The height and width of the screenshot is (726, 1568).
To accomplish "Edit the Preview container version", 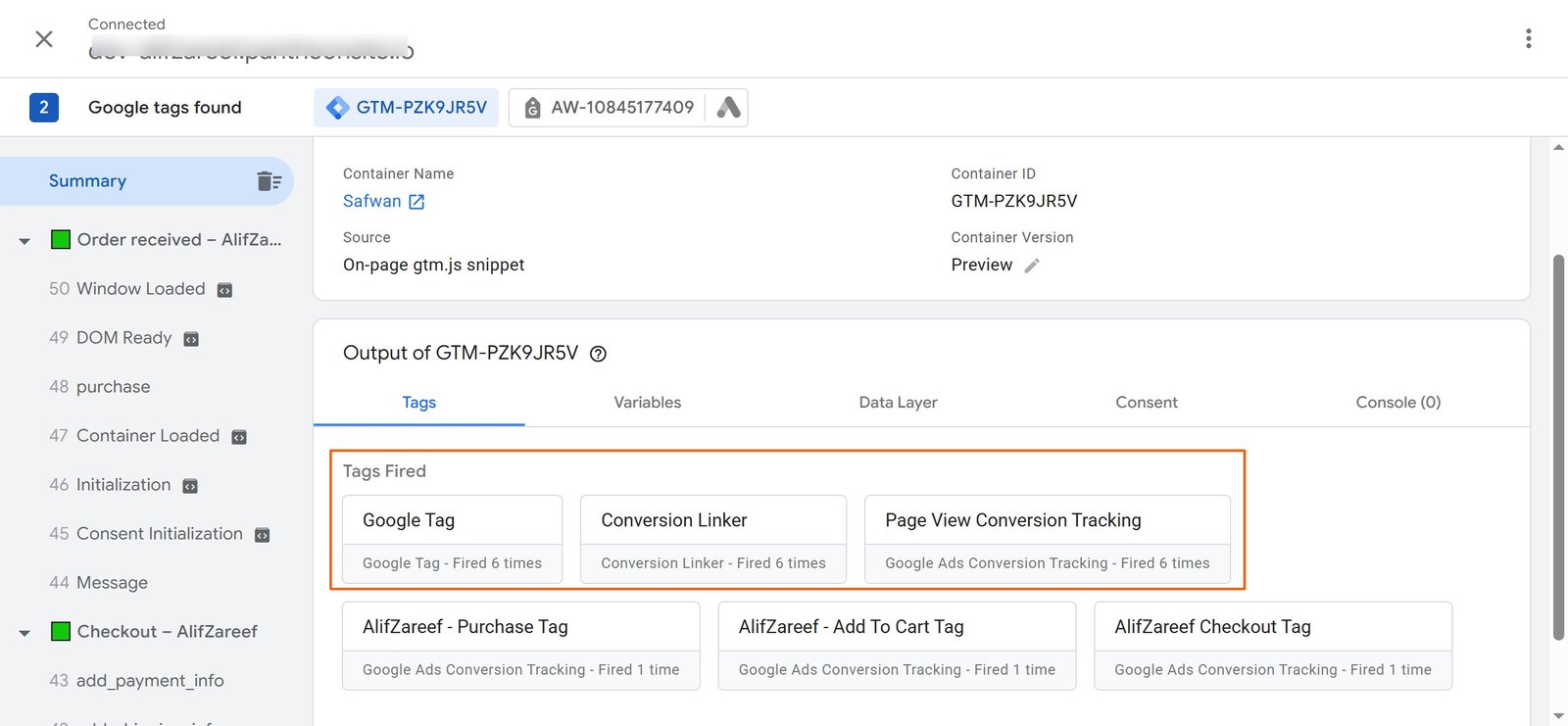I will pyautogui.click(x=1032, y=266).
